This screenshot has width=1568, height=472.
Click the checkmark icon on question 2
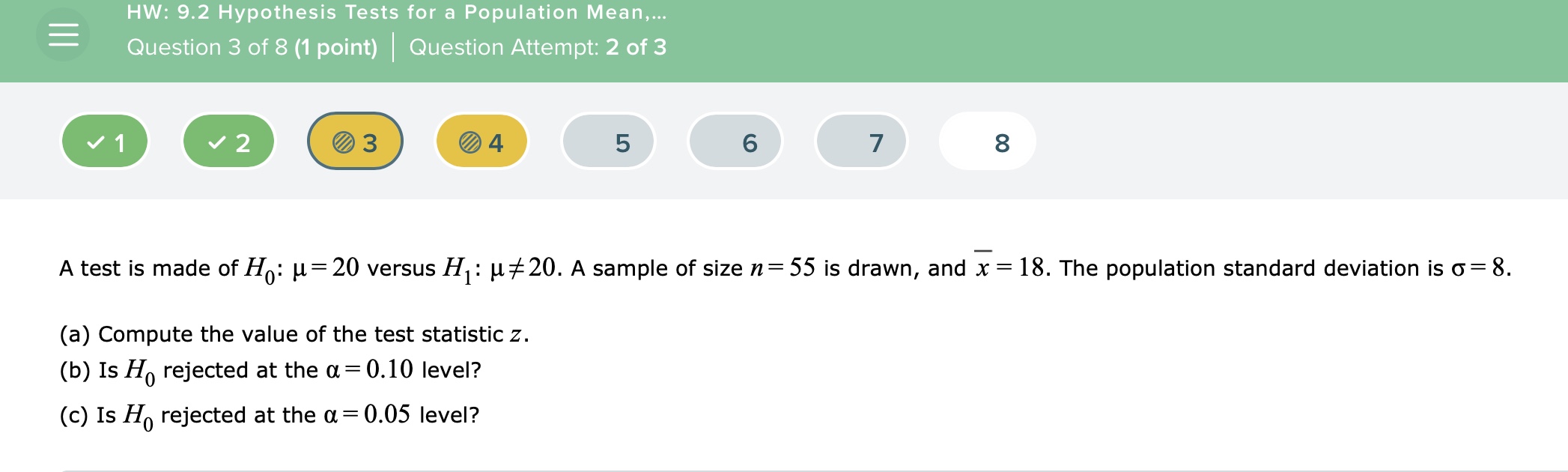tap(218, 141)
